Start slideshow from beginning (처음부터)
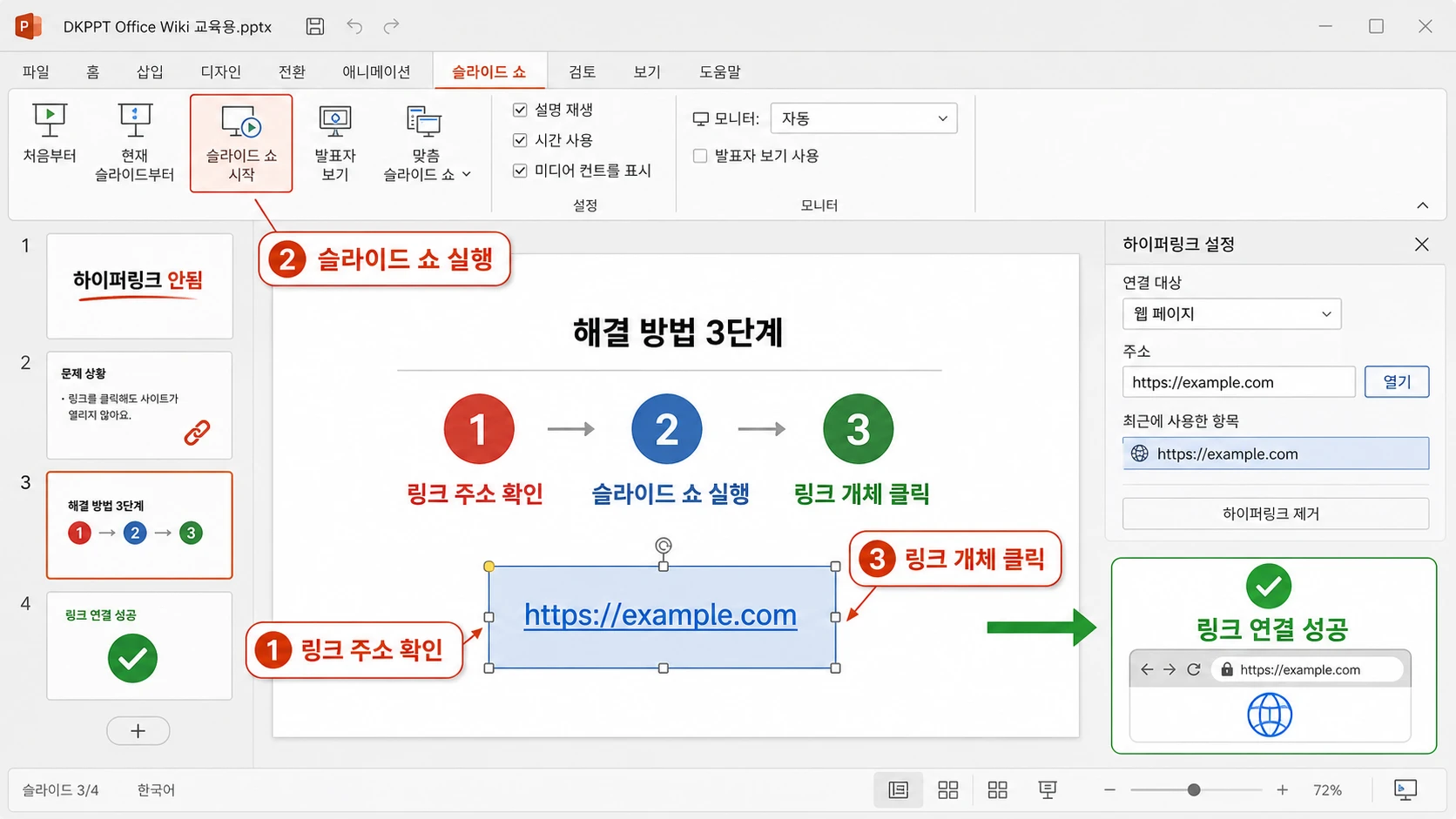1456x819 pixels. [x=50, y=133]
